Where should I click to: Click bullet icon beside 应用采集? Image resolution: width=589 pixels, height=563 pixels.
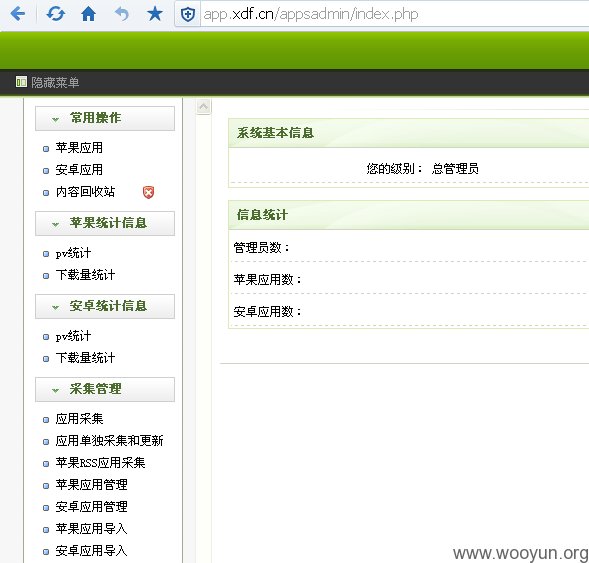[x=46, y=420]
